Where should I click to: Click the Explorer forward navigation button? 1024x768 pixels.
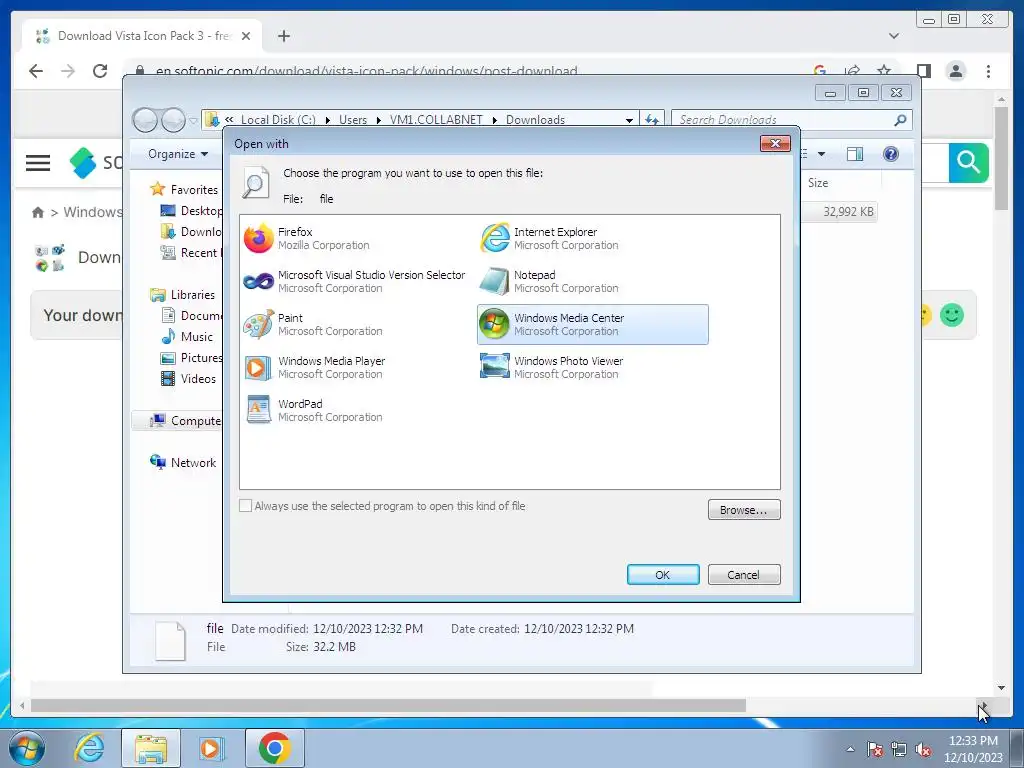tap(173, 120)
